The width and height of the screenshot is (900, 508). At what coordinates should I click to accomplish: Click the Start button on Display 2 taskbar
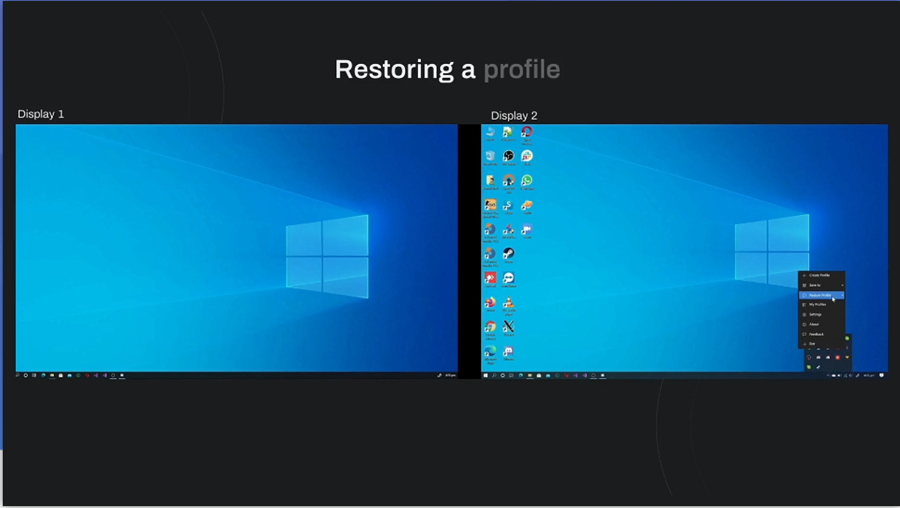pyautogui.click(x=486, y=375)
